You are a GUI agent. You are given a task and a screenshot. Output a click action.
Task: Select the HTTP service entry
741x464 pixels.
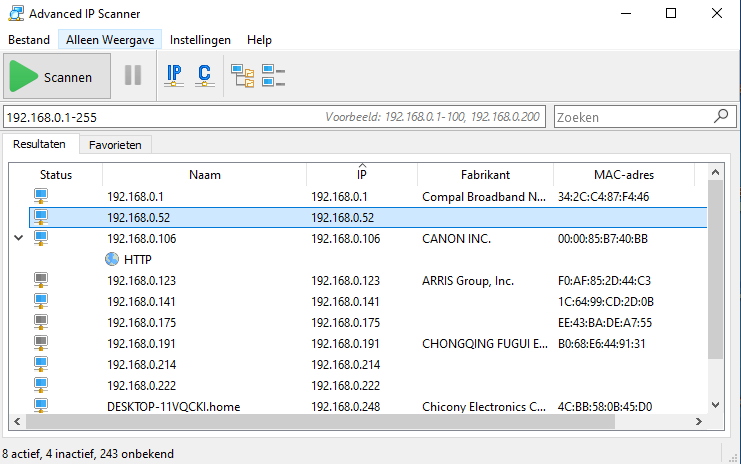(138, 259)
